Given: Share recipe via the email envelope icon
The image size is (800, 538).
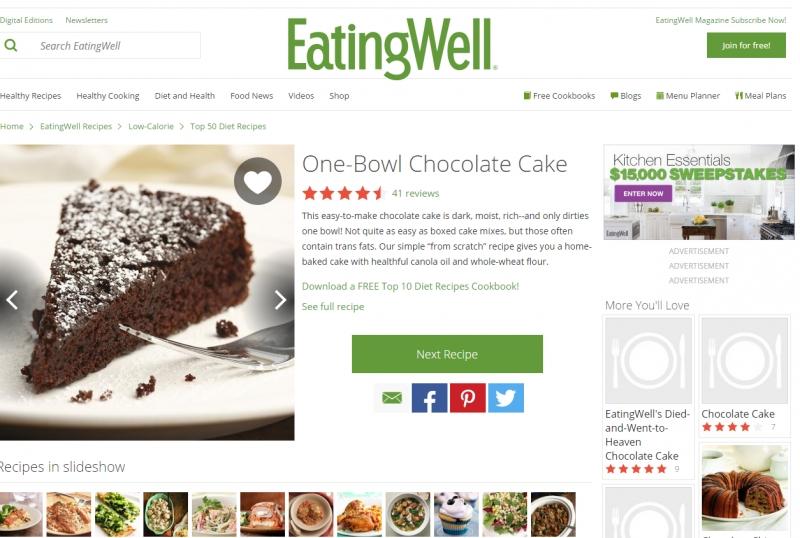Looking at the screenshot, I should [x=392, y=398].
